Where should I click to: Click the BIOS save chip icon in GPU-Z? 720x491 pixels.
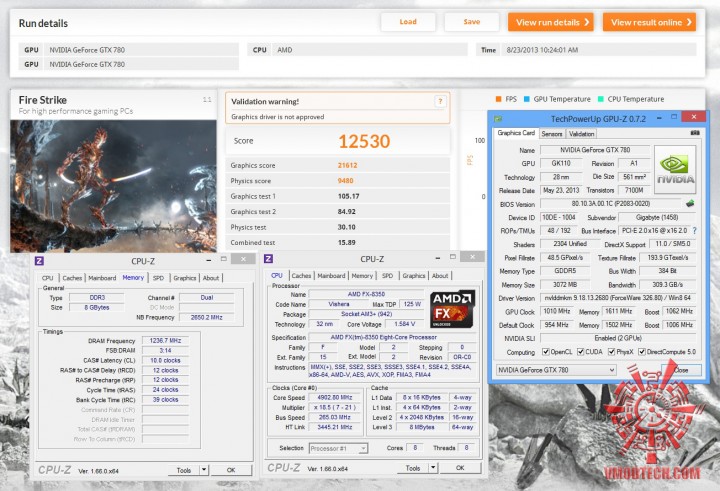pyautogui.click(x=690, y=203)
